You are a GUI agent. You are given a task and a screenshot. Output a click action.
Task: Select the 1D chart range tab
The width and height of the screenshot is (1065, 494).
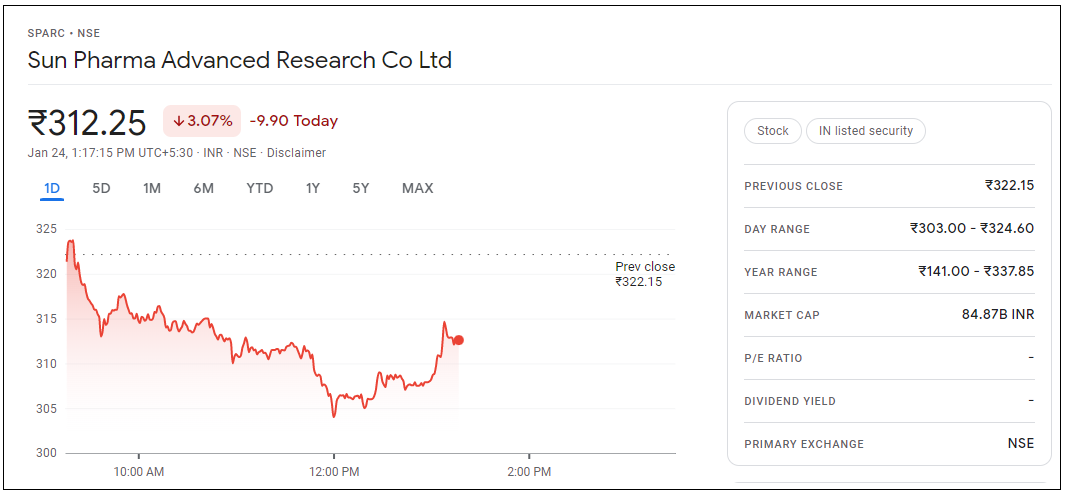pos(52,188)
